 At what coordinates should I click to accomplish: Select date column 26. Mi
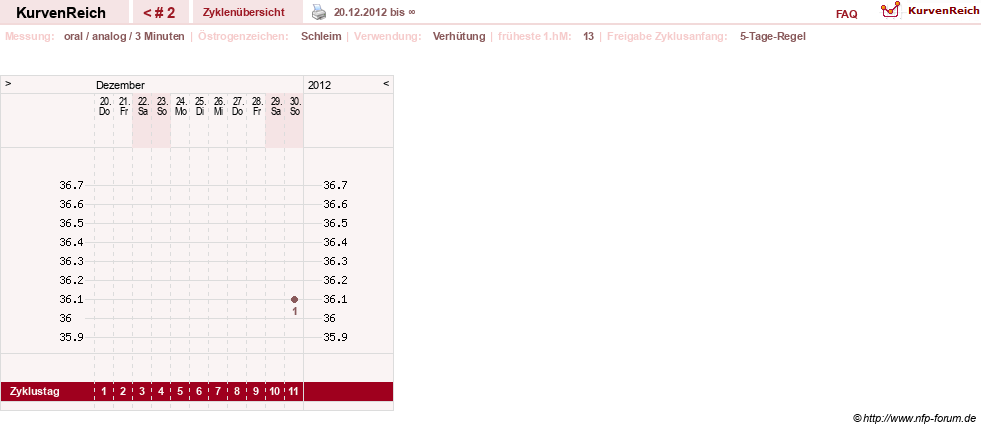coord(218,106)
